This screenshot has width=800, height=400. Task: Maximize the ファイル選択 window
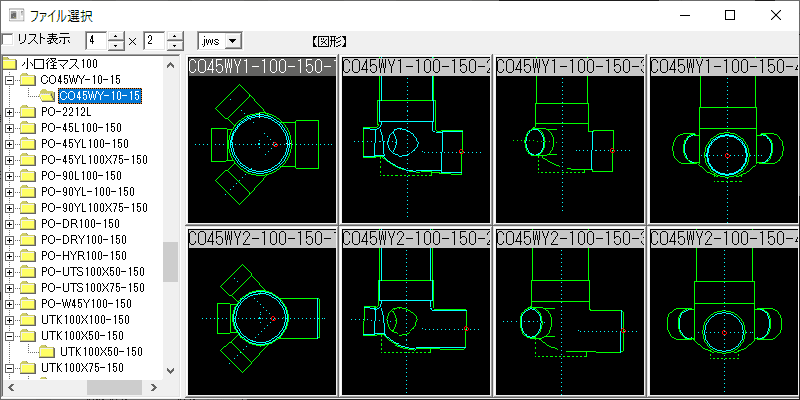pos(730,15)
